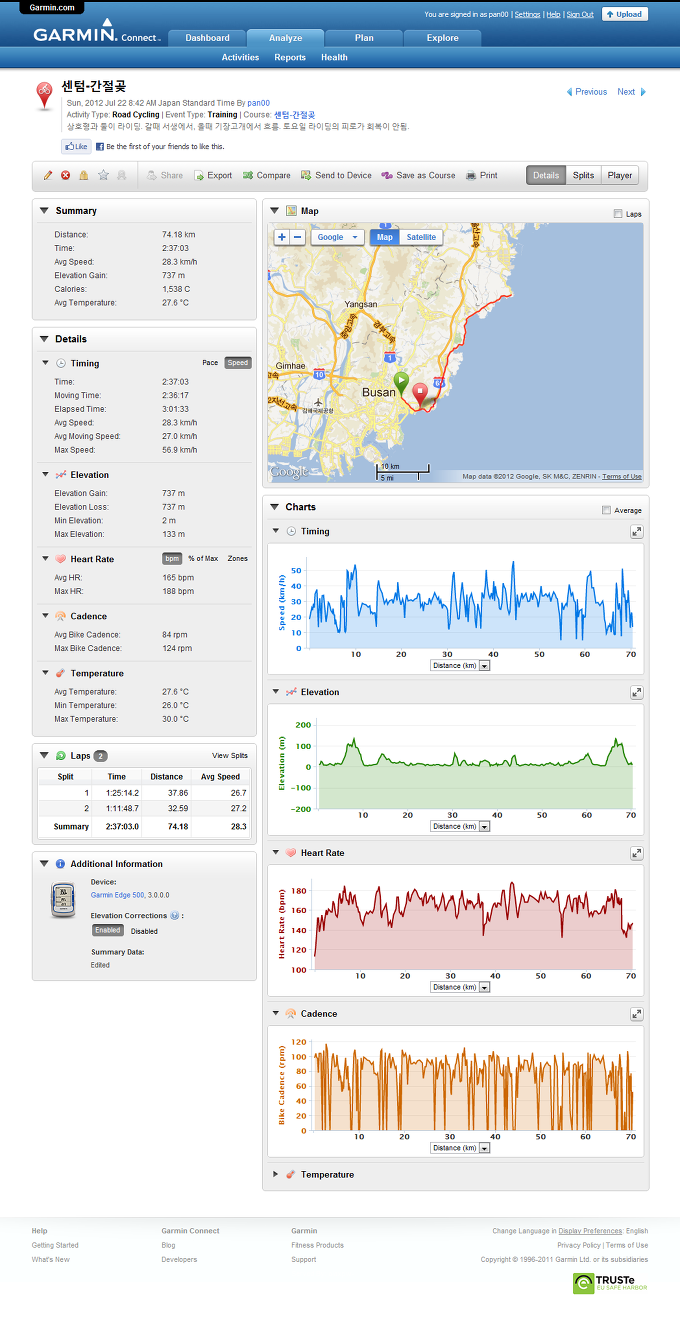
Task: Collapse the Additional Information panel
Action: click(x=44, y=864)
